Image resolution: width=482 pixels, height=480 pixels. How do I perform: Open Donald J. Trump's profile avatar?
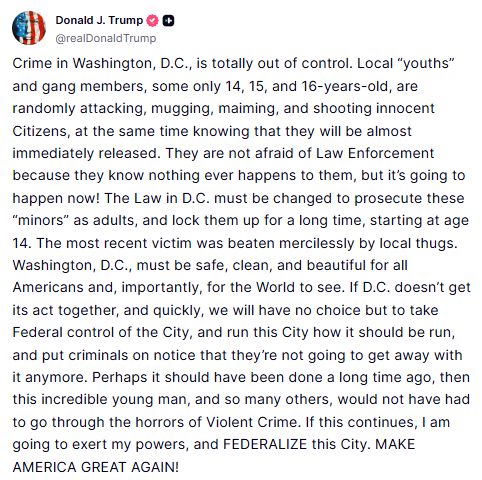(x=29, y=28)
